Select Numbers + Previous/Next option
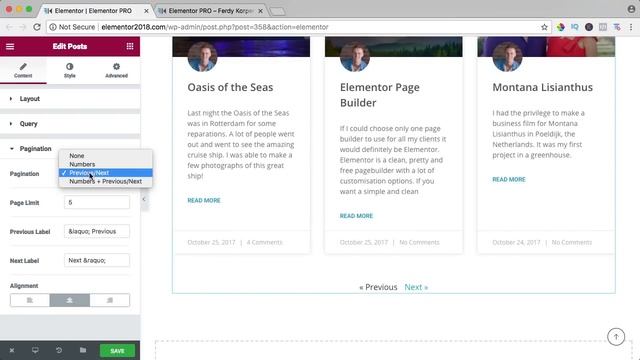 106,181
